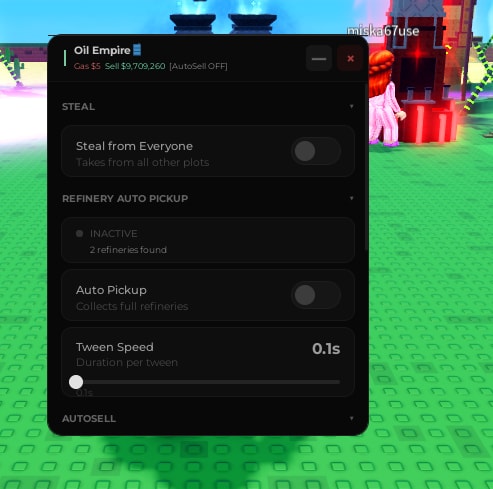Click the Tween Speed slider handle
Viewport: 493px width, 489px height.
tap(76, 382)
